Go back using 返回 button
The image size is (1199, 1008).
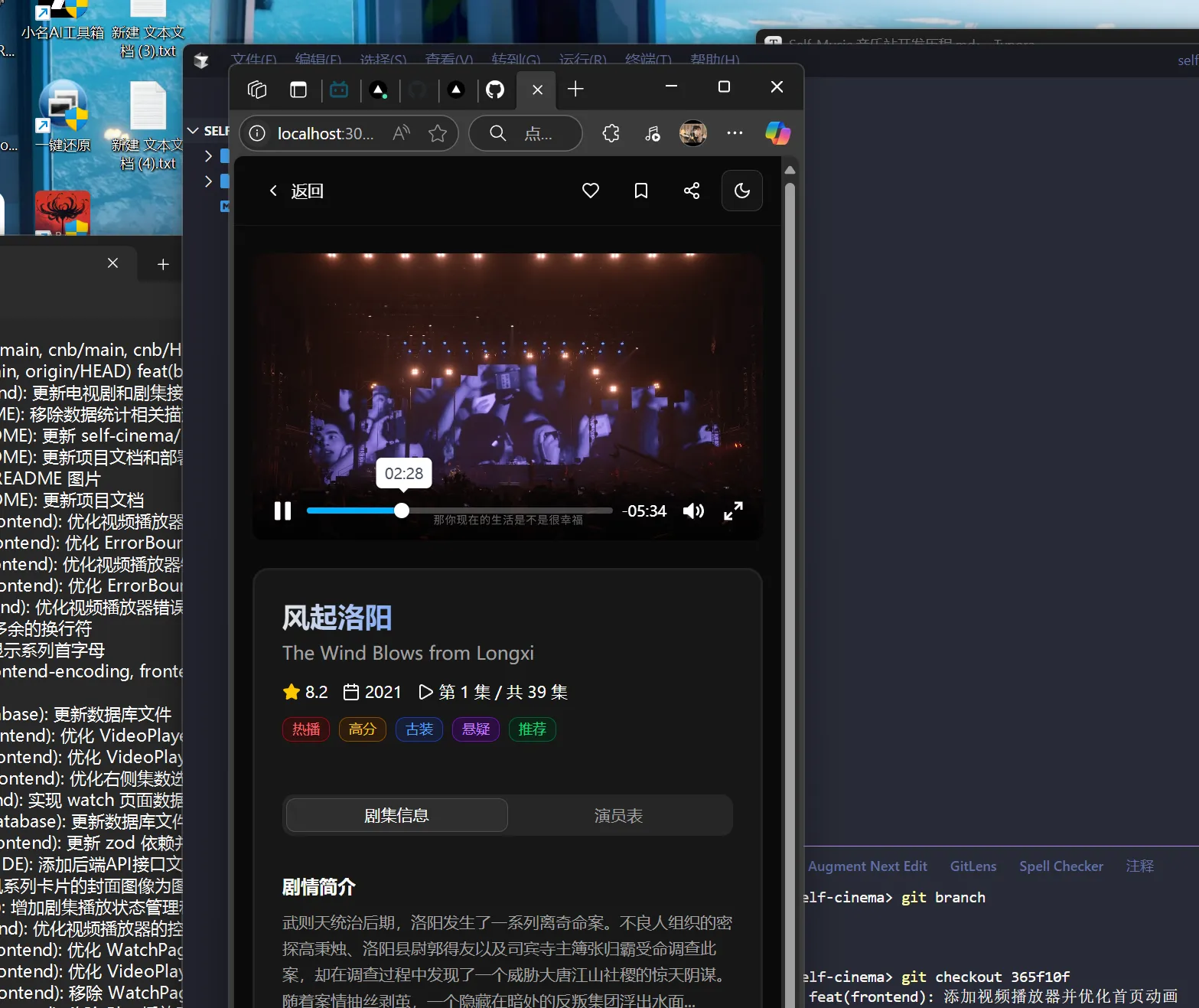tap(297, 191)
